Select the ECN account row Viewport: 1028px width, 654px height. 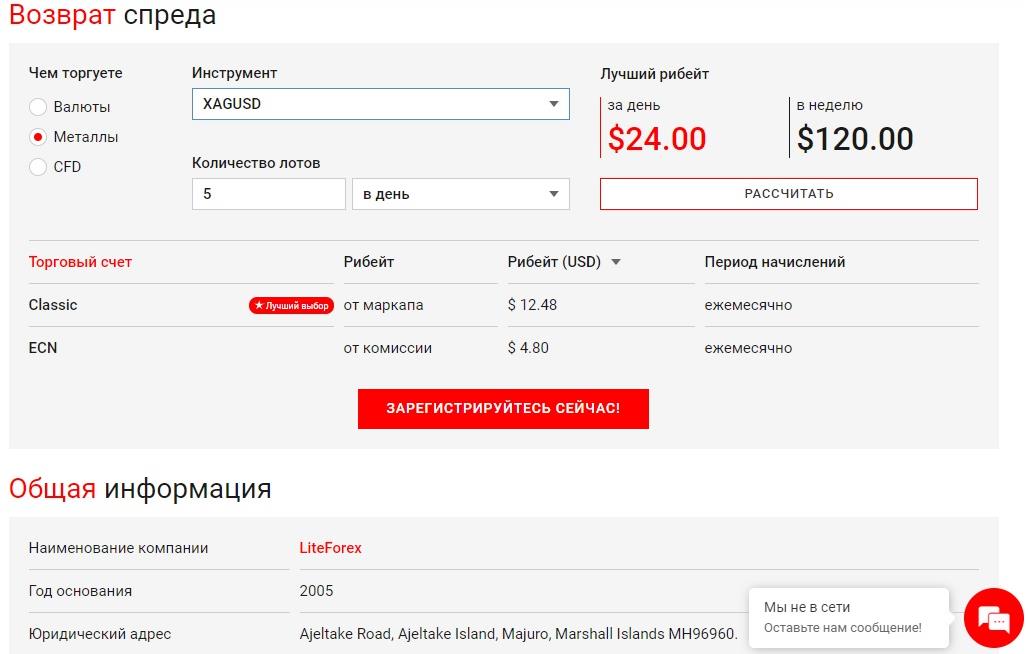click(504, 348)
